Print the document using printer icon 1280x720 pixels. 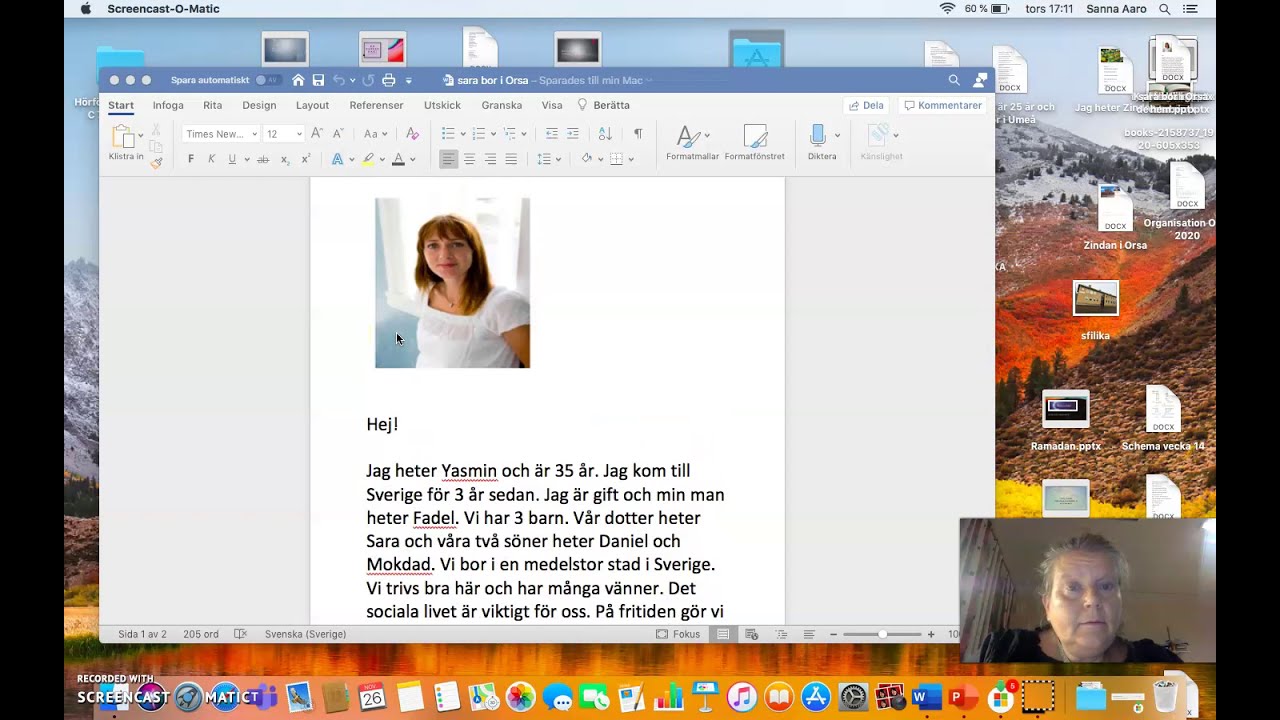tap(389, 80)
